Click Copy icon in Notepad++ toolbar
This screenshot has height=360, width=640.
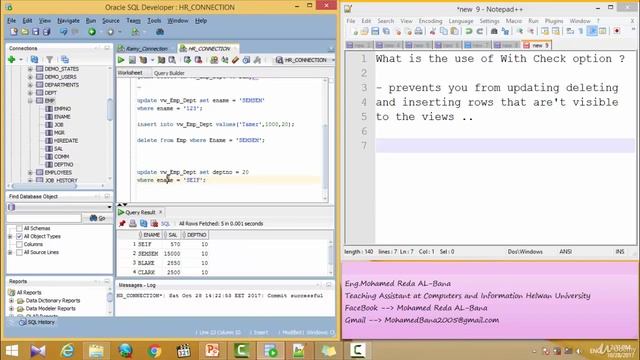(444, 31)
